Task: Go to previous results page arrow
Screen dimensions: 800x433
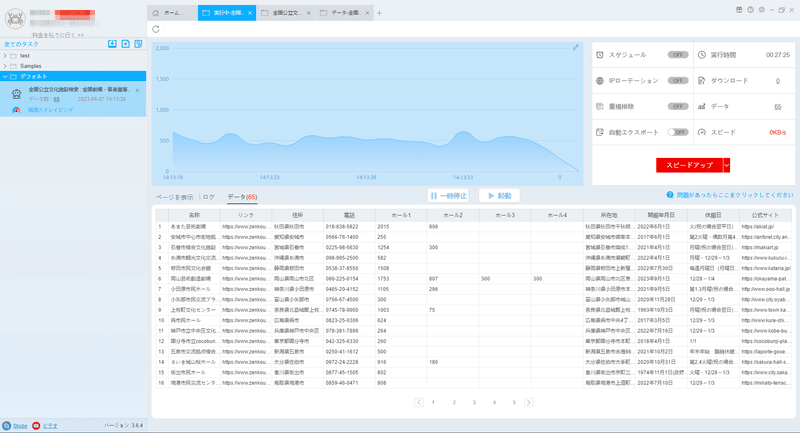Action: click(419, 402)
